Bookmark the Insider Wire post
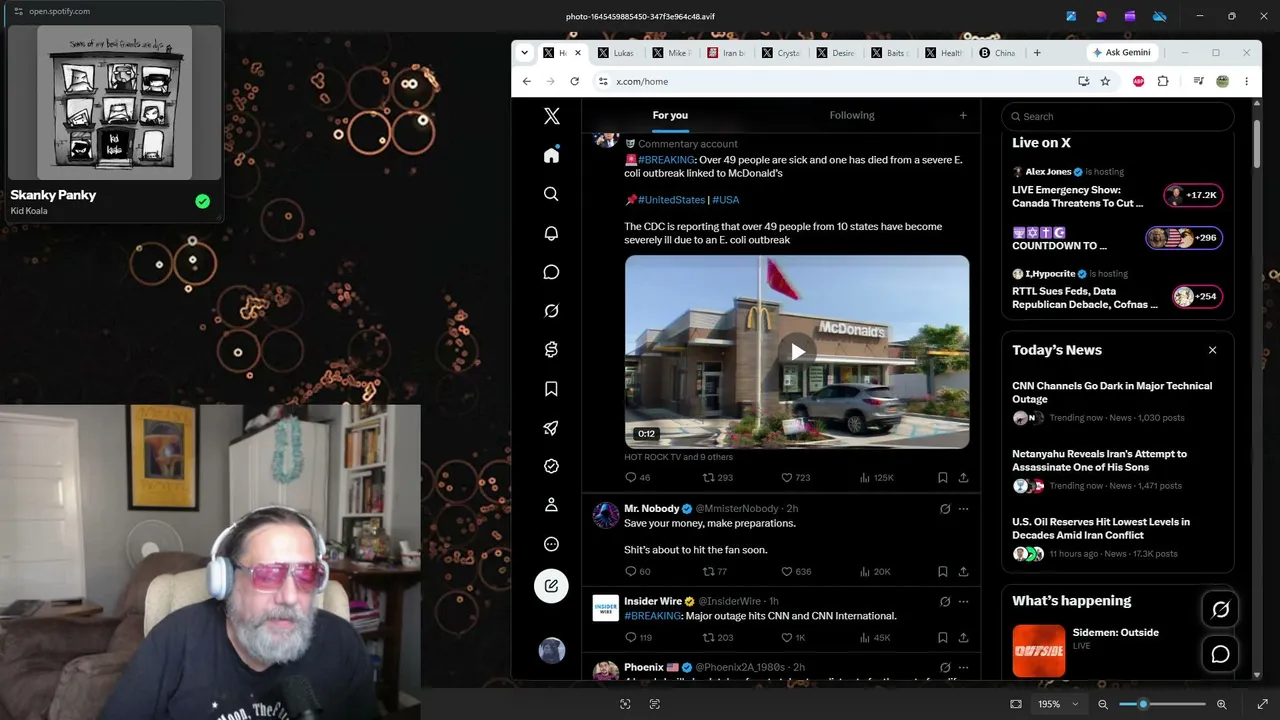 click(942, 638)
